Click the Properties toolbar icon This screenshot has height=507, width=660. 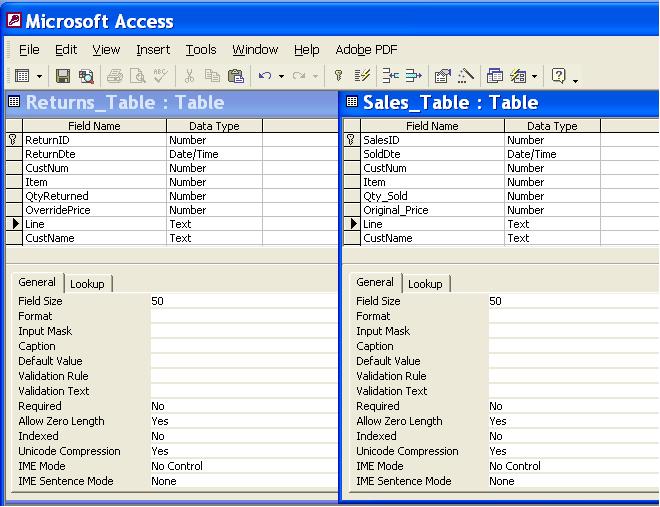(442, 76)
